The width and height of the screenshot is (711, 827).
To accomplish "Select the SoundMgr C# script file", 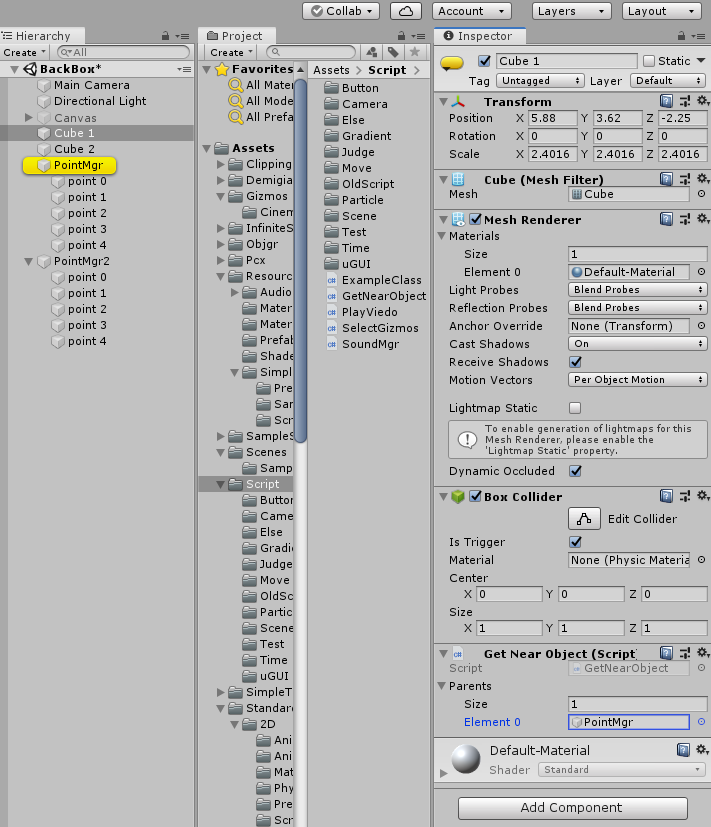I will [x=363, y=344].
